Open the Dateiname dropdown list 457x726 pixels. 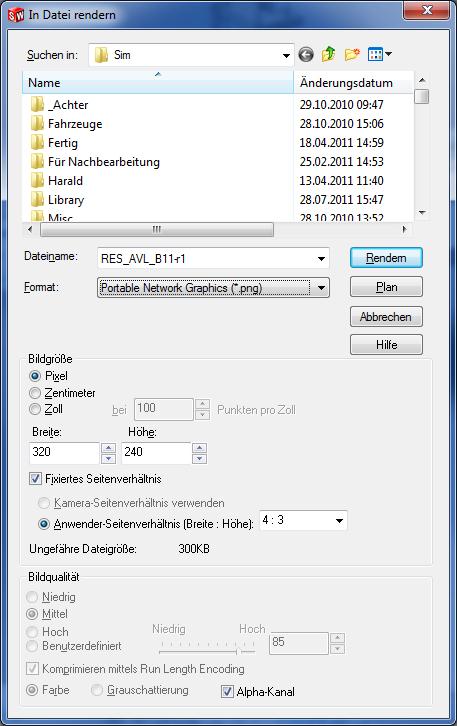[x=321, y=258]
